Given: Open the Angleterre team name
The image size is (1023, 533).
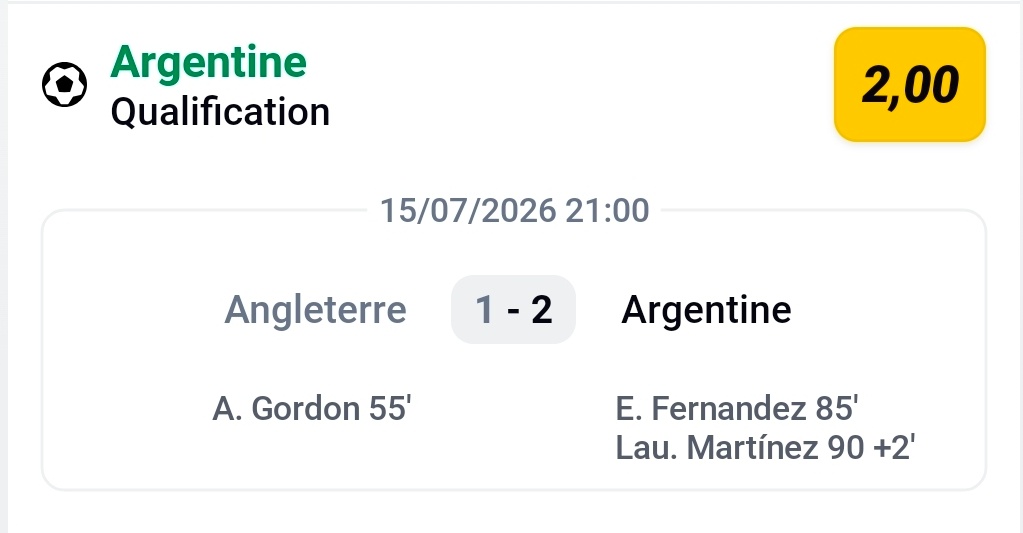Looking at the screenshot, I should click(x=316, y=310).
